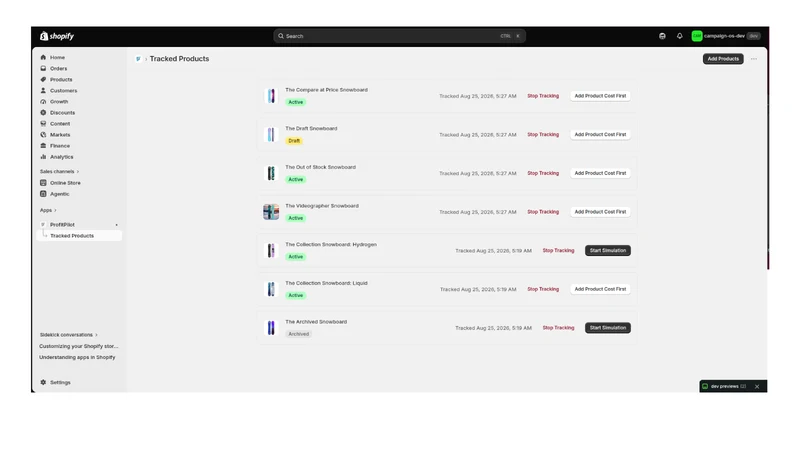The image size is (800, 450).
Task: Add product cost for Collection Snowboard: Liquid
Action: pos(600,289)
